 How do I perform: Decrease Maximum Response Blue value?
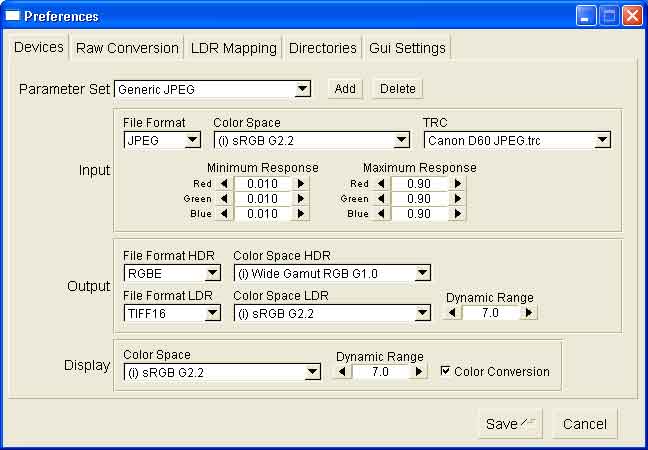381,214
